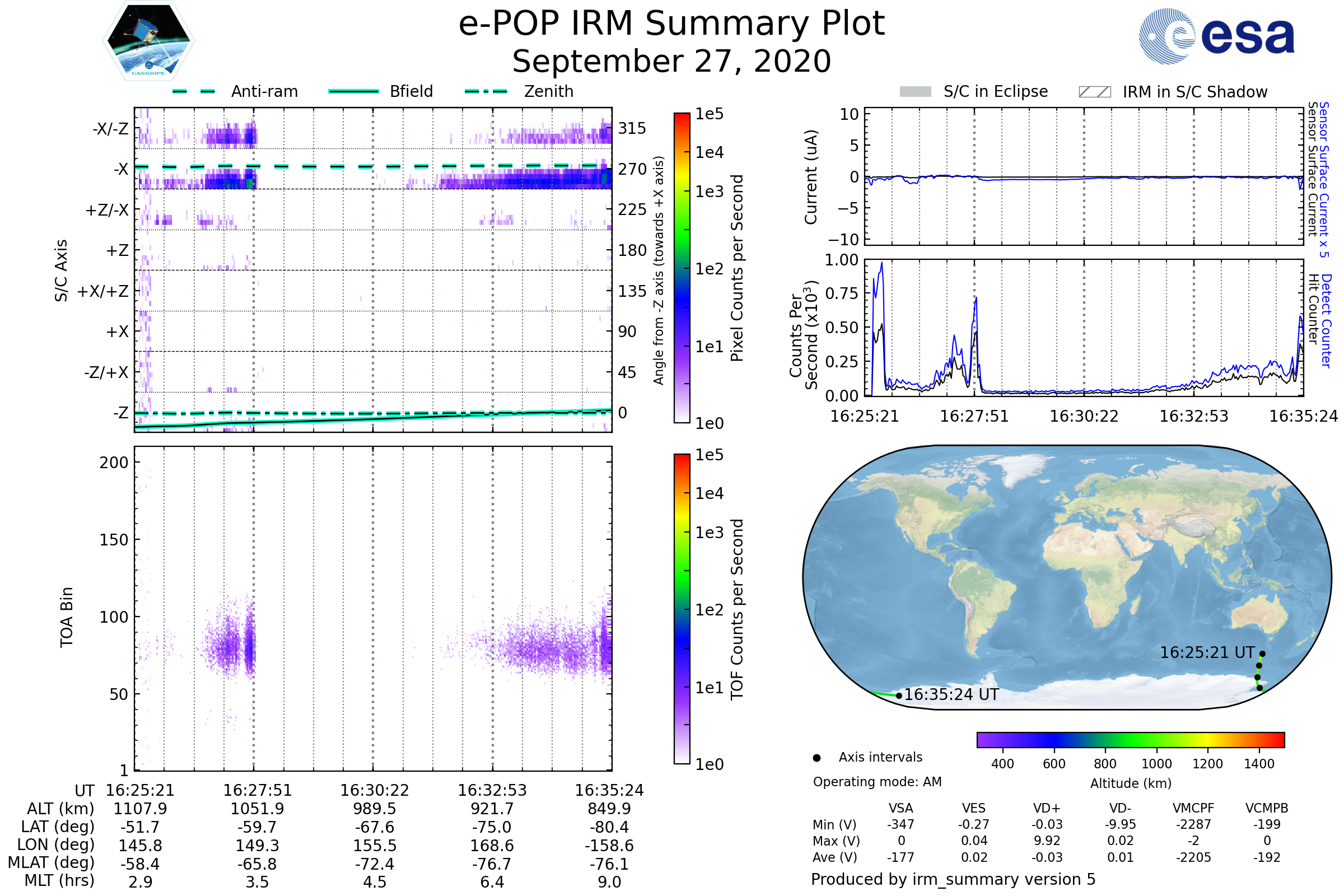1344x896 pixels.
Task: Click the Operating mode: AM text
Action: tap(877, 782)
